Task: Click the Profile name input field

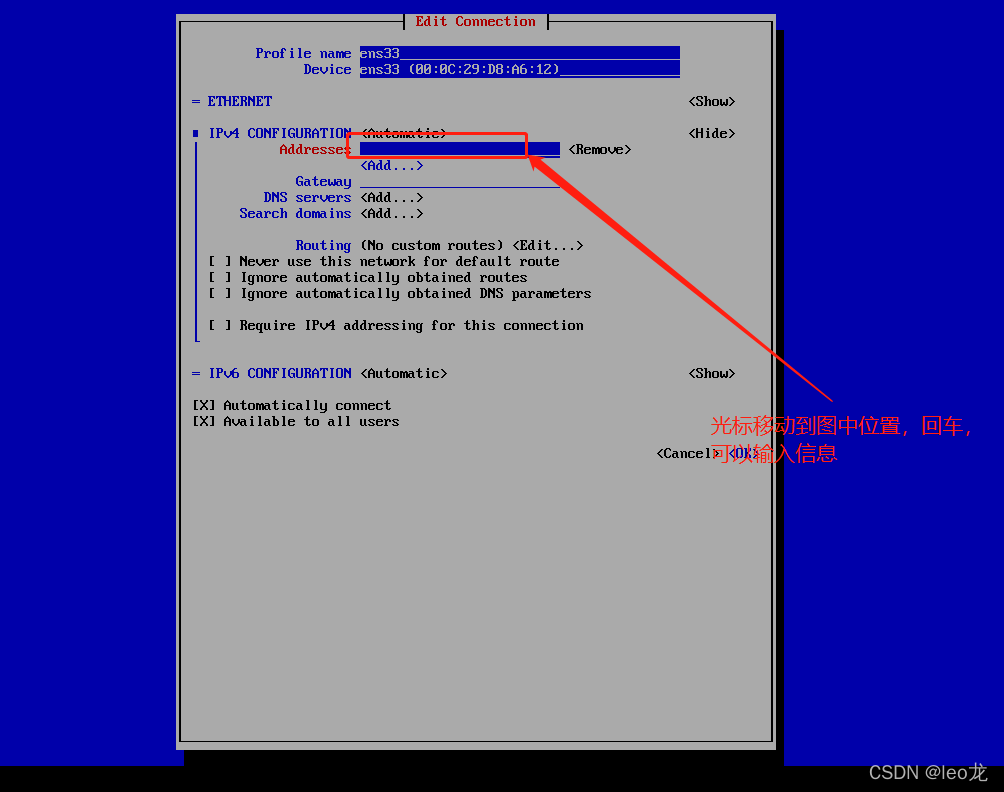Action: pos(519,53)
